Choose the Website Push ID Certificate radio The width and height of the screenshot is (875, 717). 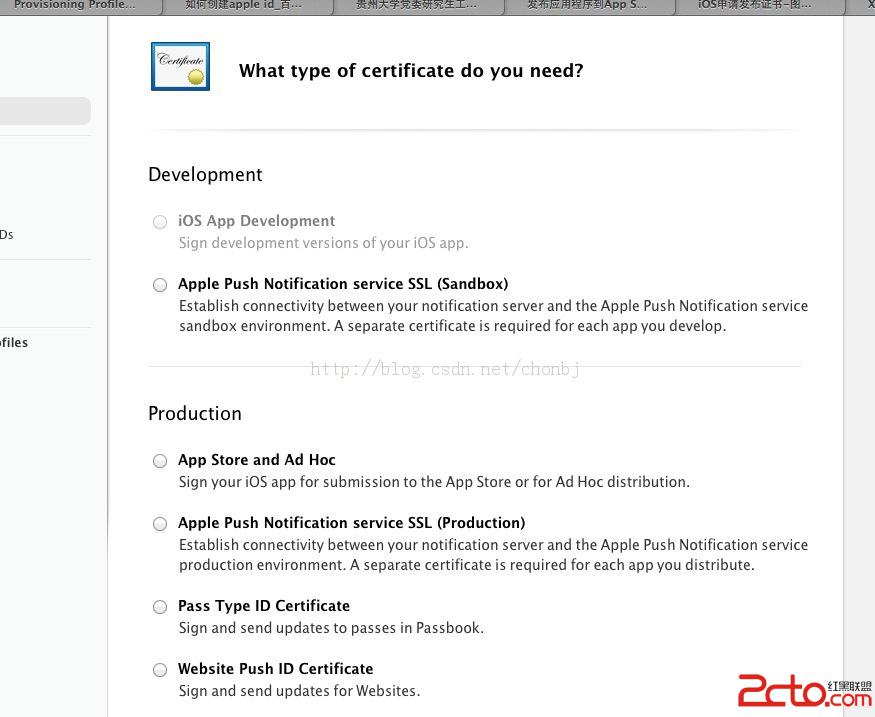point(160,670)
